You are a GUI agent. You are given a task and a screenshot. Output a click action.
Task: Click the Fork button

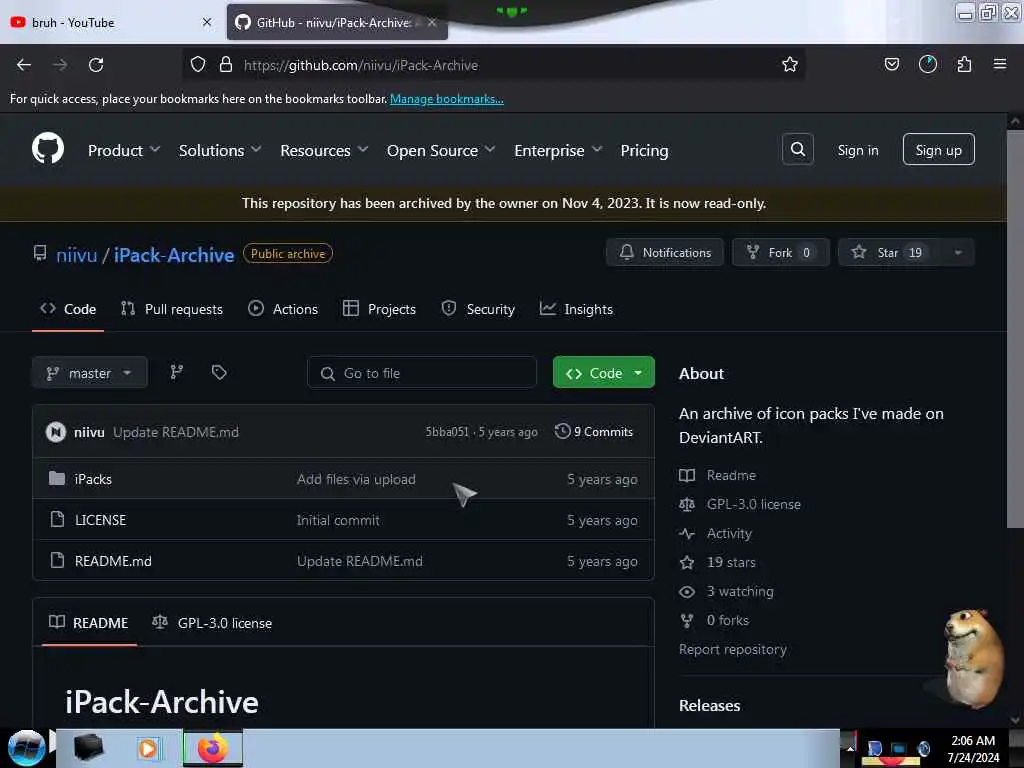point(780,253)
